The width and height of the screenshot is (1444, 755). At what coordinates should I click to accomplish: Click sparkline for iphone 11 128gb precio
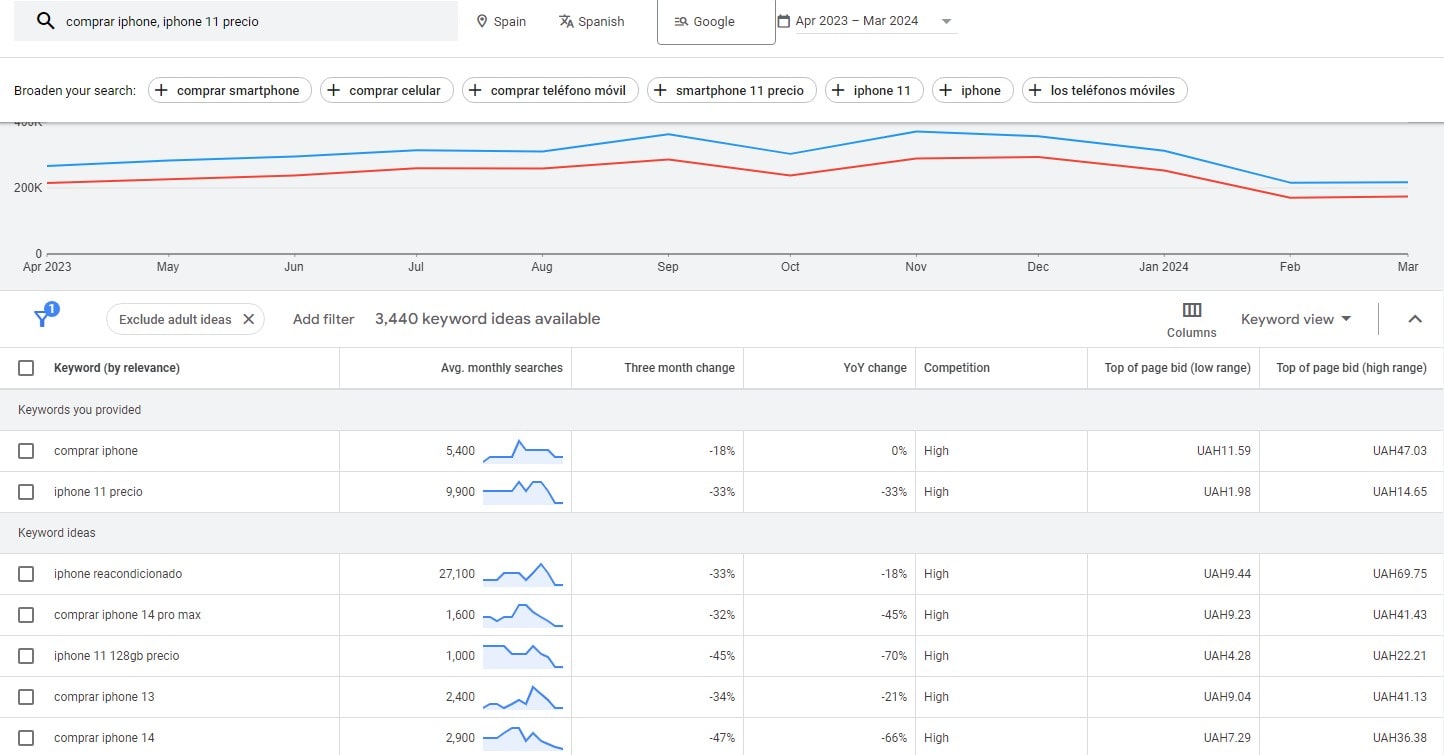[x=523, y=656]
